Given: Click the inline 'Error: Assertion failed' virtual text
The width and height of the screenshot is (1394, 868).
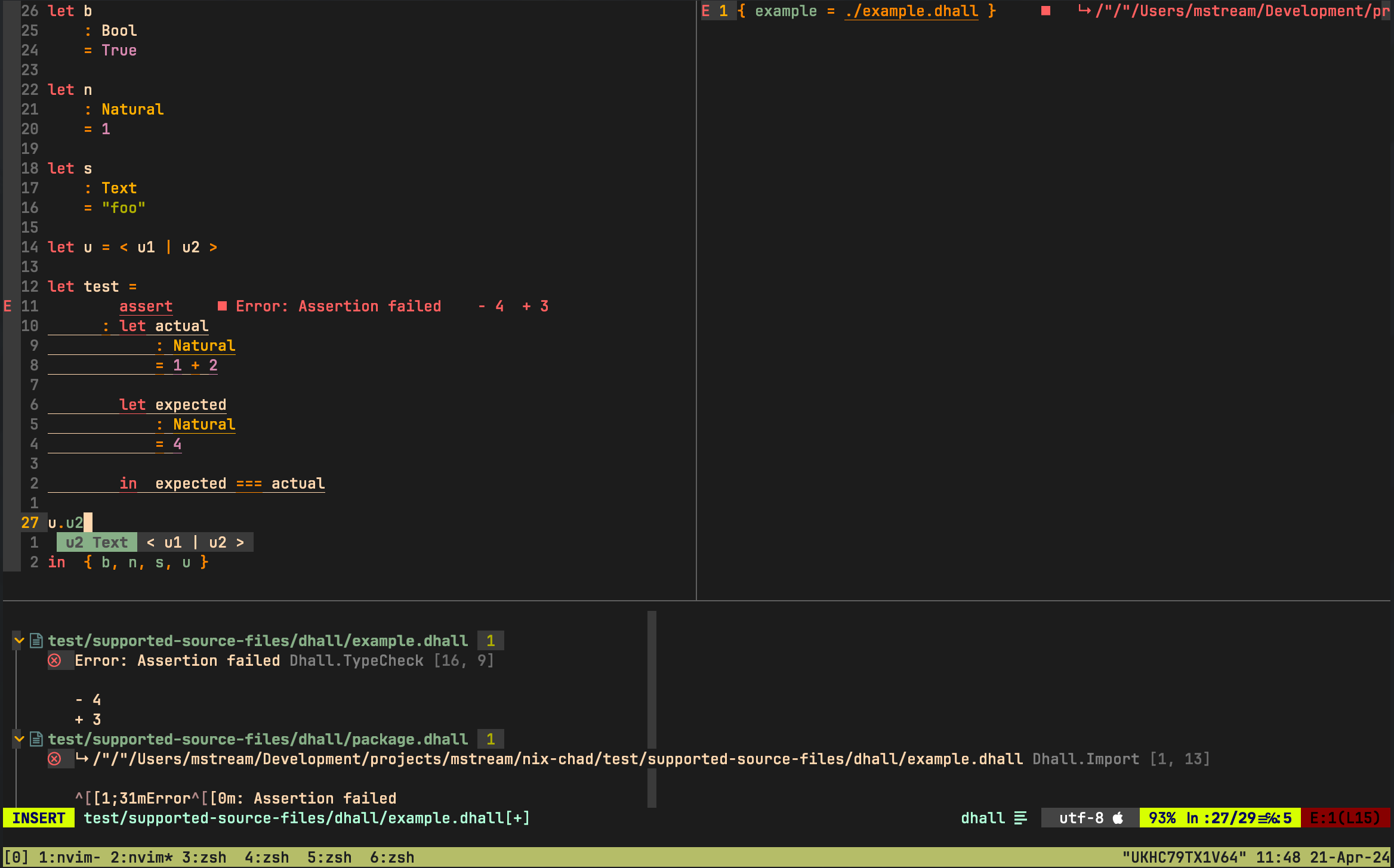Looking at the screenshot, I should click(x=338, y=306).
